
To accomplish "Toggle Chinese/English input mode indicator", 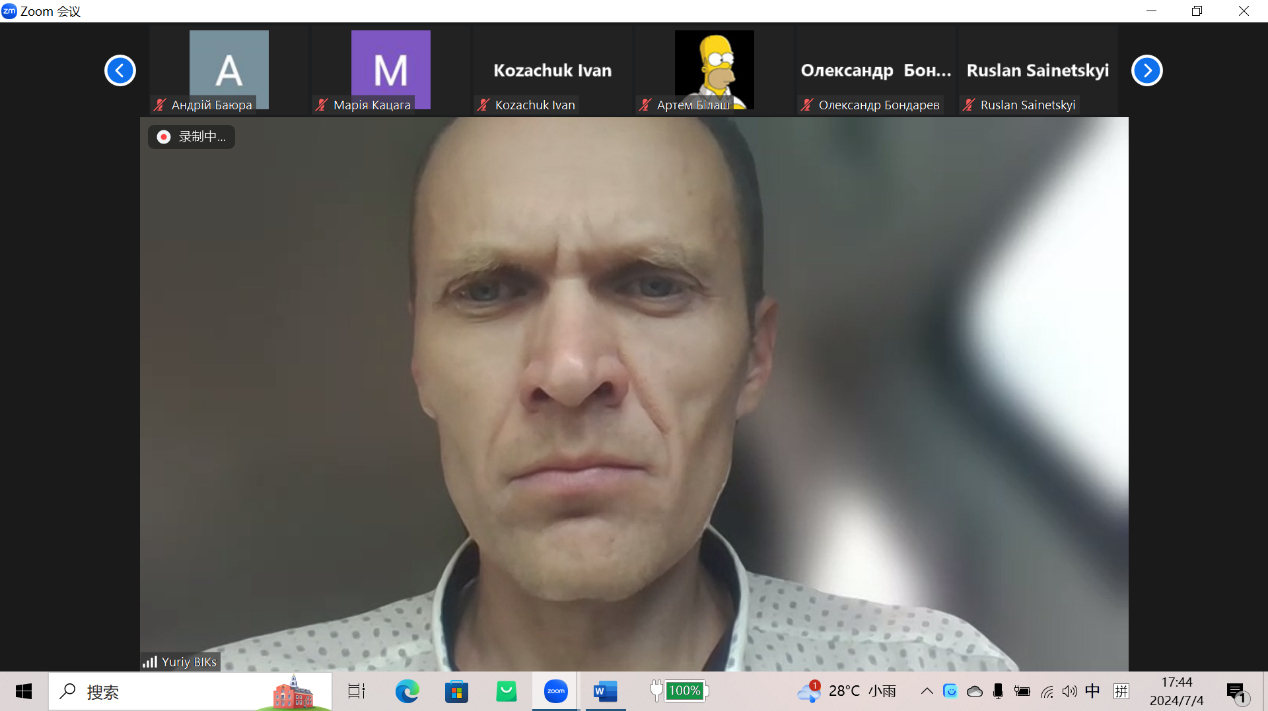I will tap(1093, 691).
